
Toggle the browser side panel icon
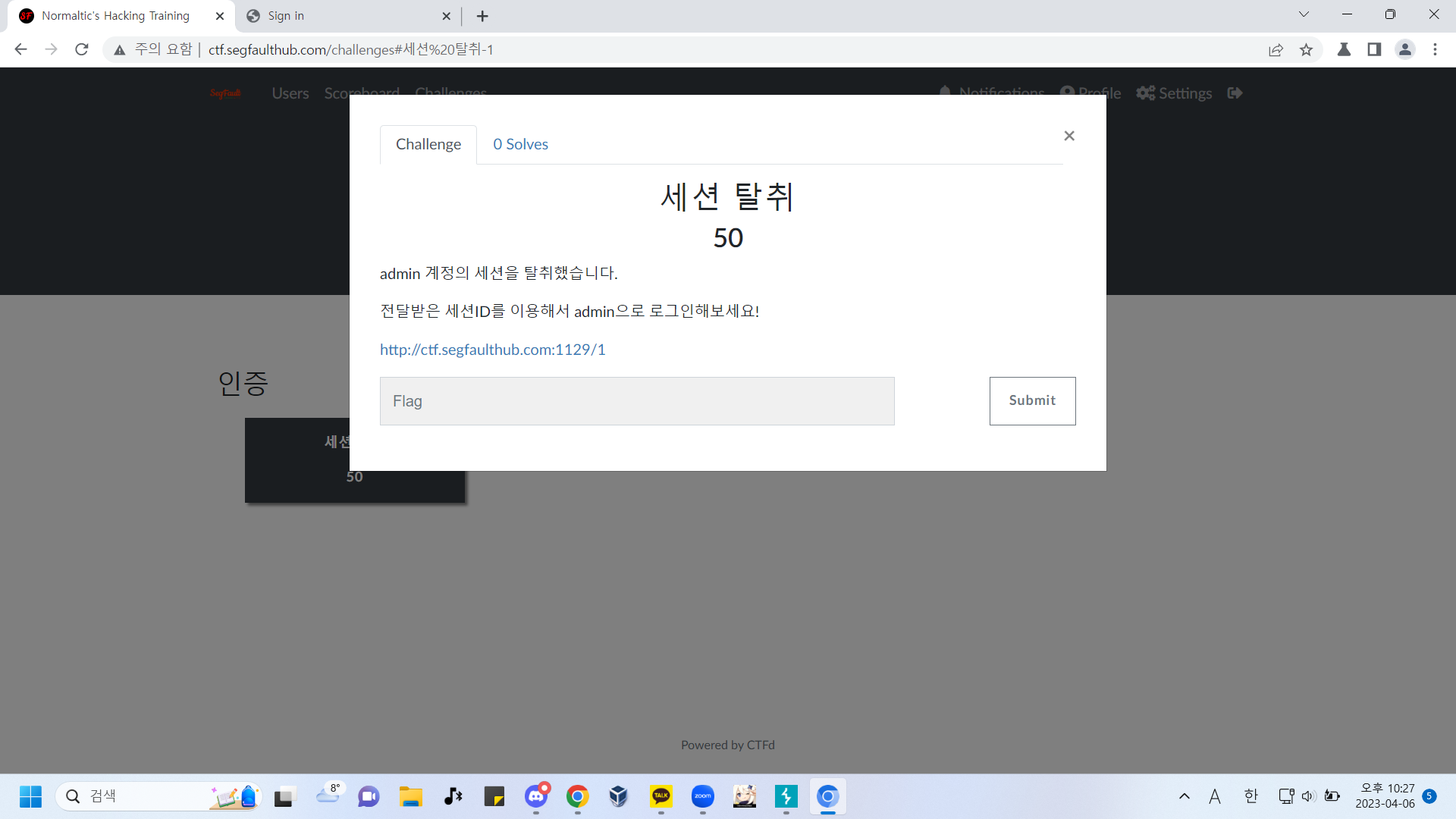(x=1374, y=49)
